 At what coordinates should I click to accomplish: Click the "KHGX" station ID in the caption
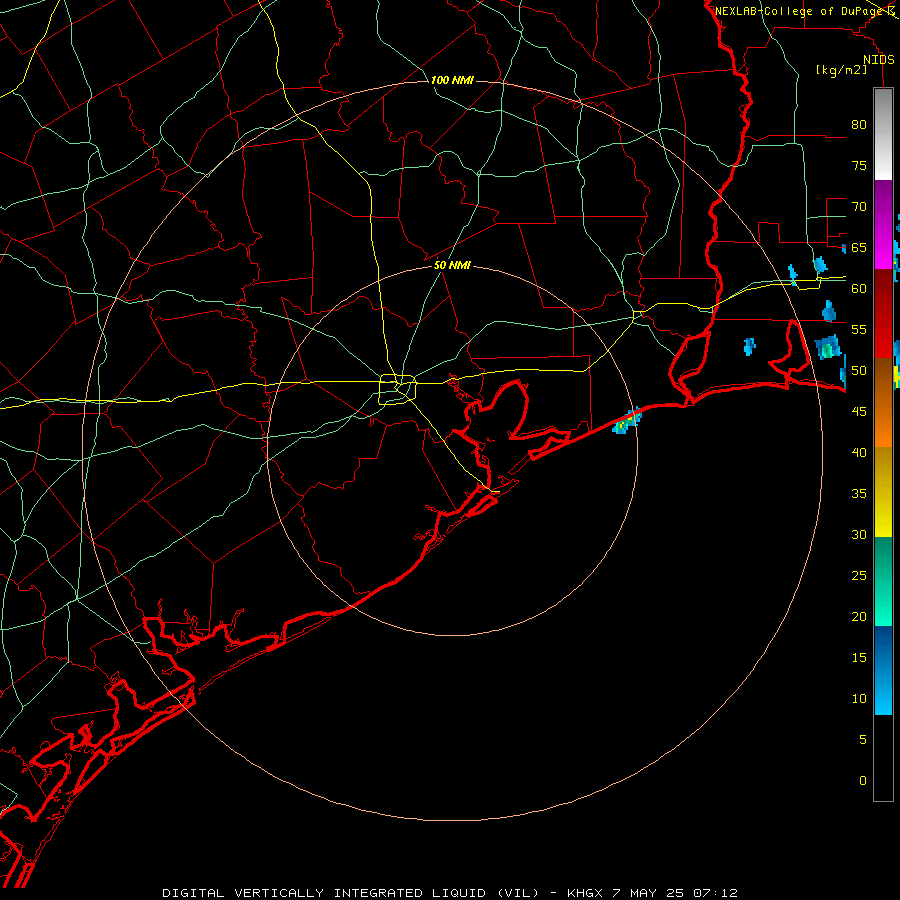pos(585,893)
